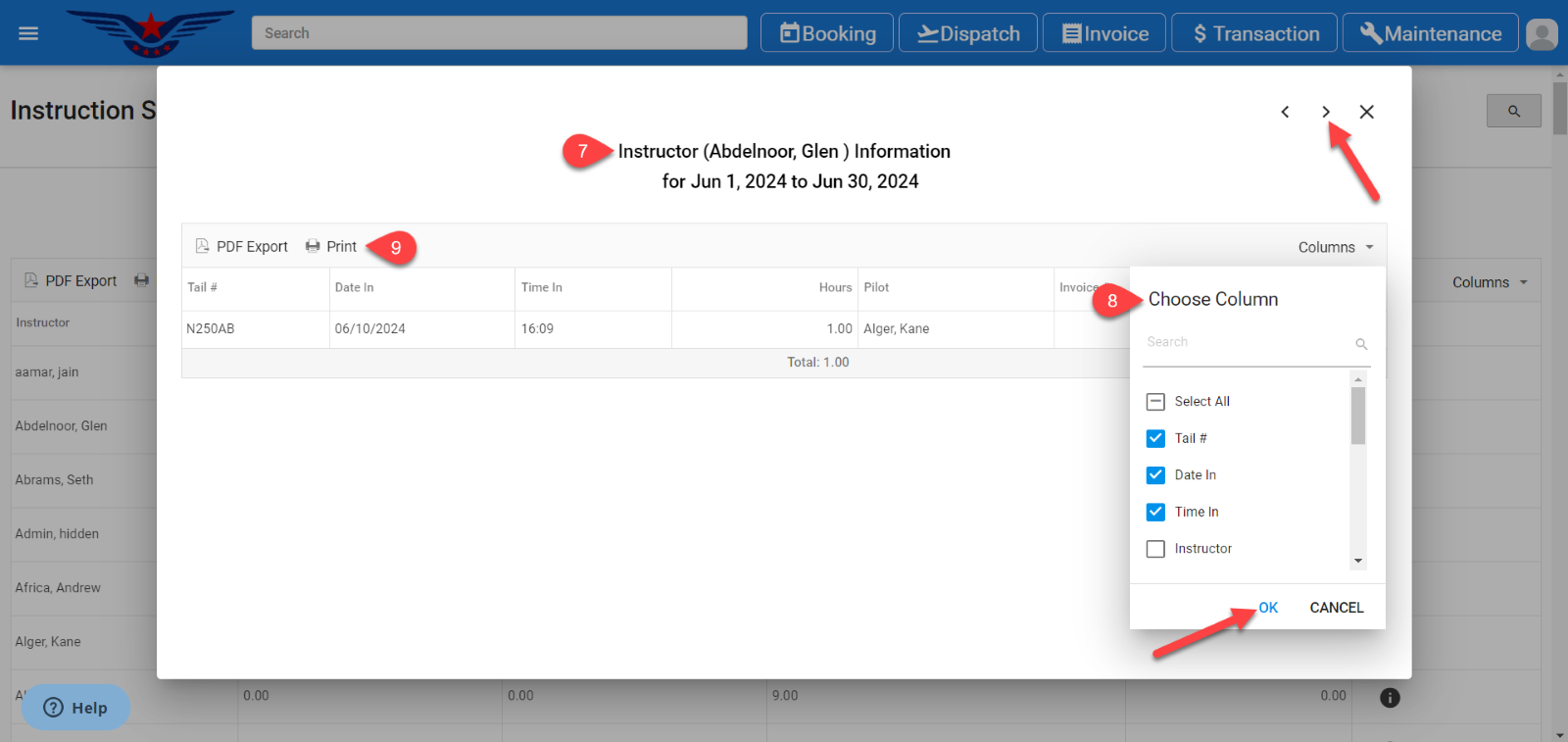Click the magnifier search button top right
This screenshot has height=742, width=1568.
(x=1513, y=111)
